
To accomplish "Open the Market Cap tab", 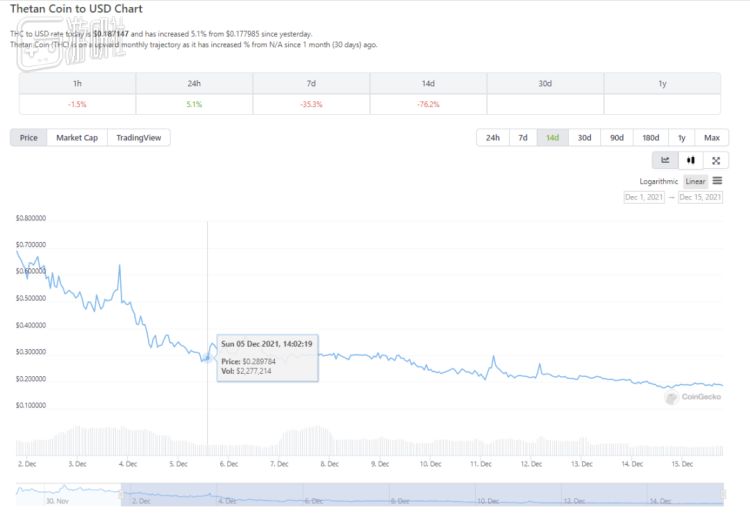I will [x=77, y=137].
